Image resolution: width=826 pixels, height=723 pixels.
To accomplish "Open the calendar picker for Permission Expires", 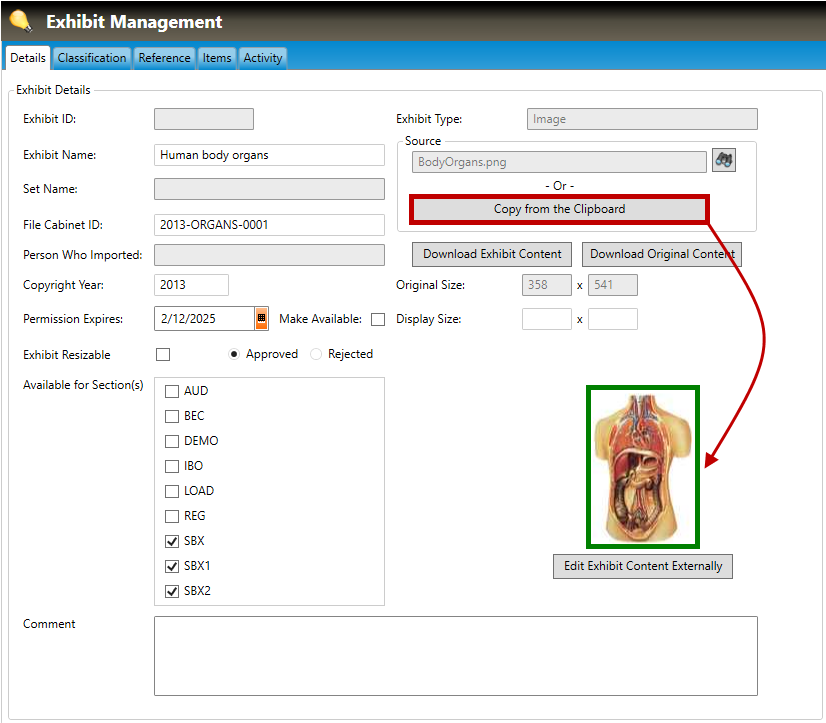I will [x=261, y=319].
